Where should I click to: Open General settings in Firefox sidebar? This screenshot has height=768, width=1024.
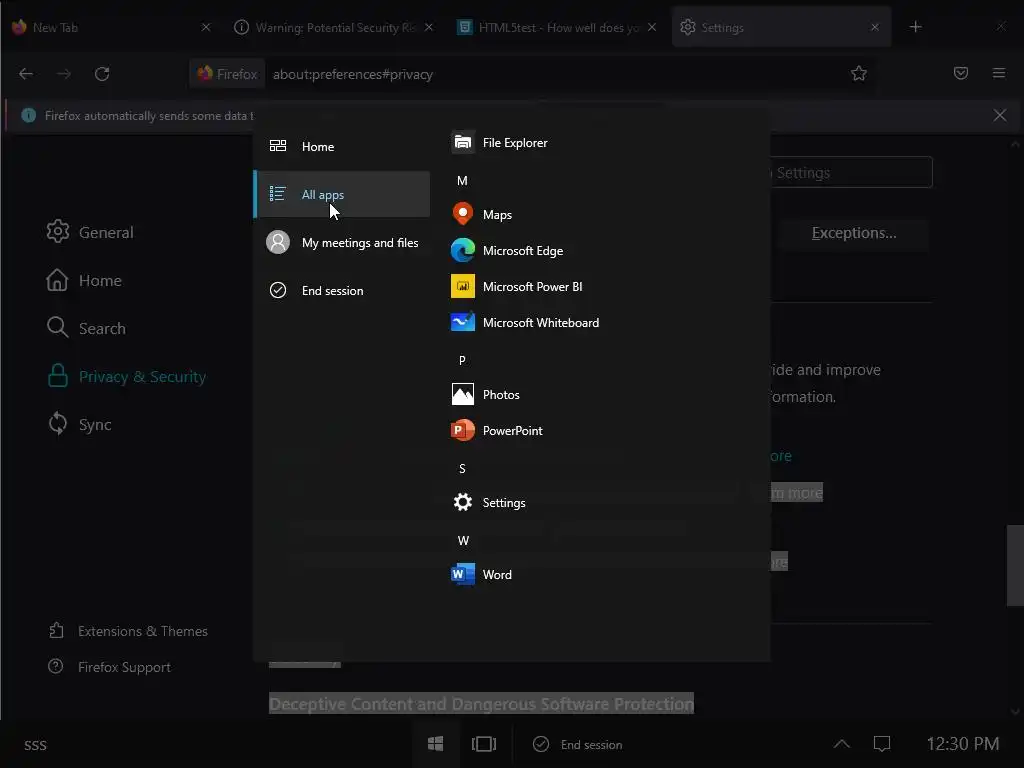pyautogui.click(x=90, y=232)
